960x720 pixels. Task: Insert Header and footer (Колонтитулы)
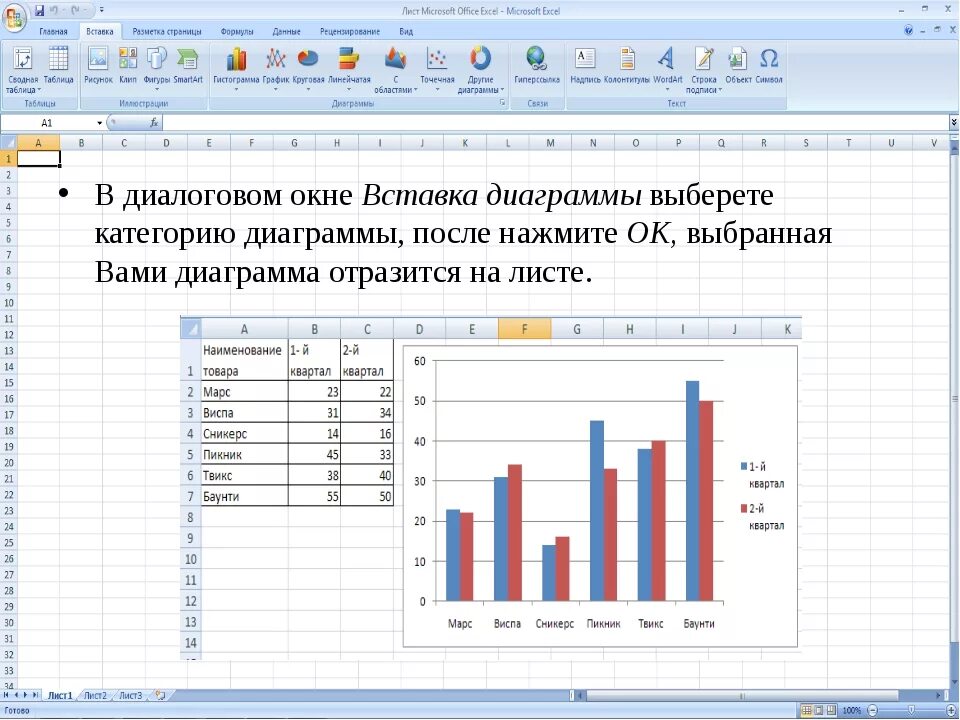[627, 66]
